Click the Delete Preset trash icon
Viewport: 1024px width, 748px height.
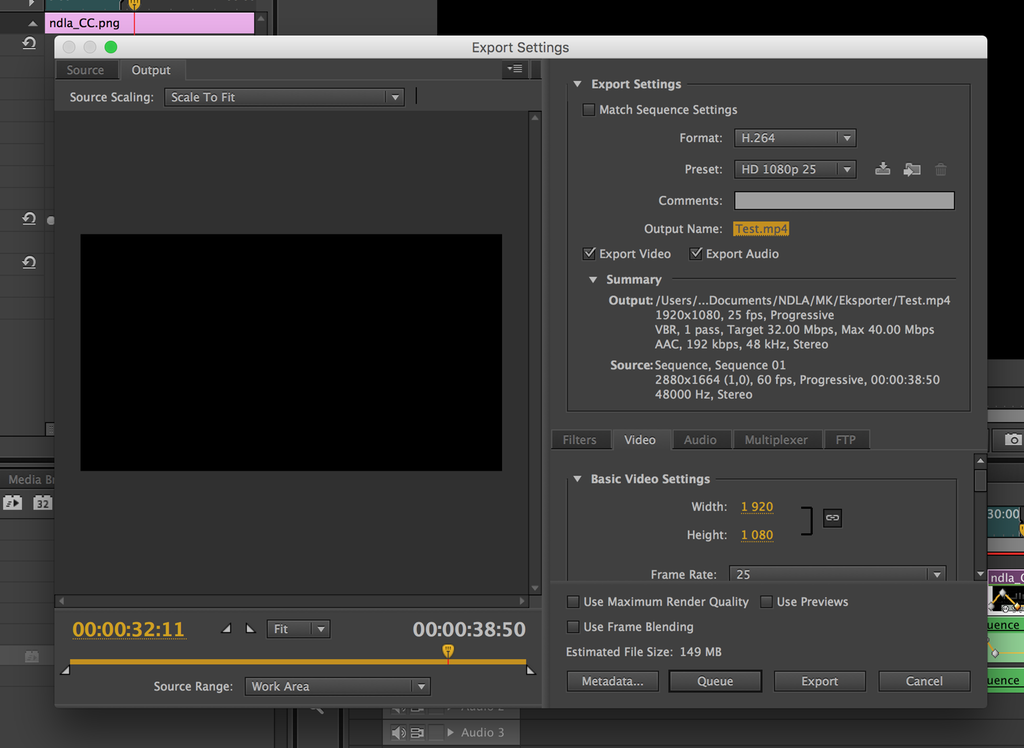940,169
